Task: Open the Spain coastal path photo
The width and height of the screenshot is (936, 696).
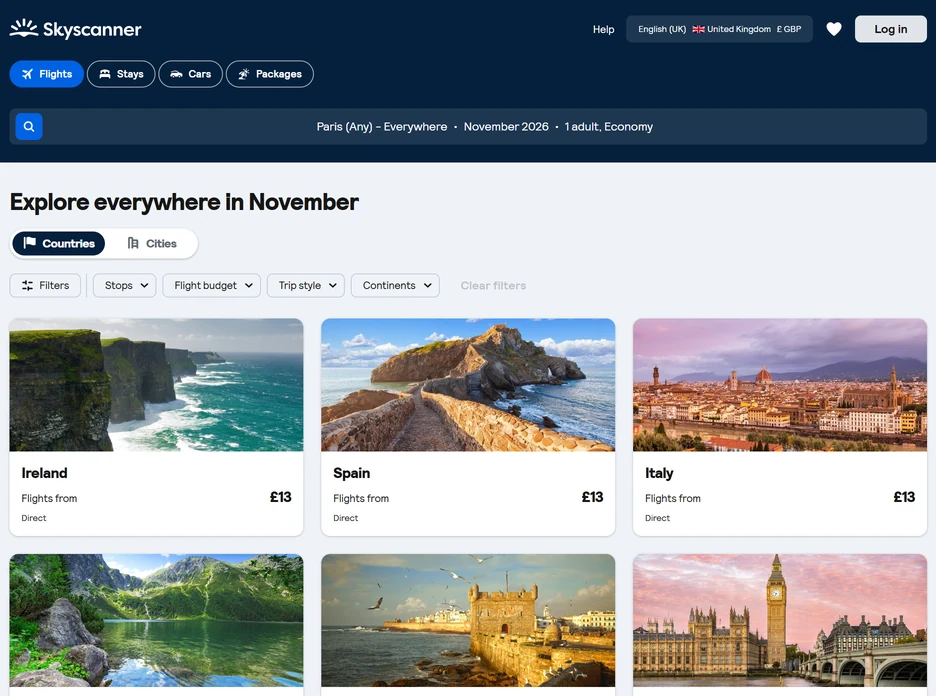Action: [x=468, y=384]
